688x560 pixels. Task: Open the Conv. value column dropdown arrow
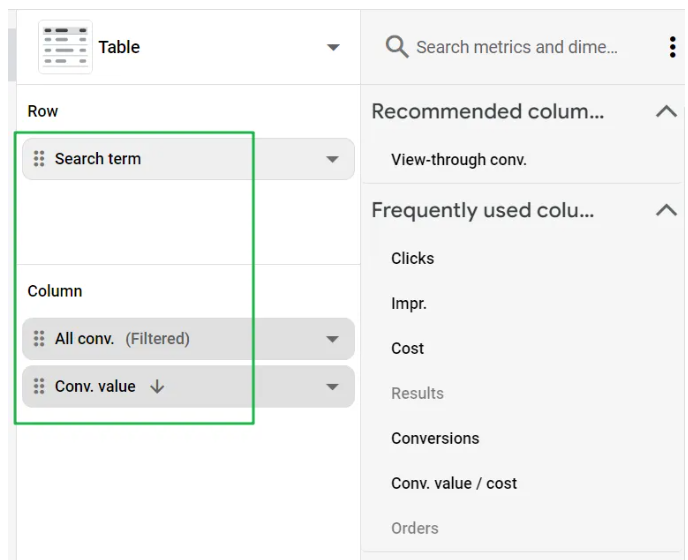332,386
